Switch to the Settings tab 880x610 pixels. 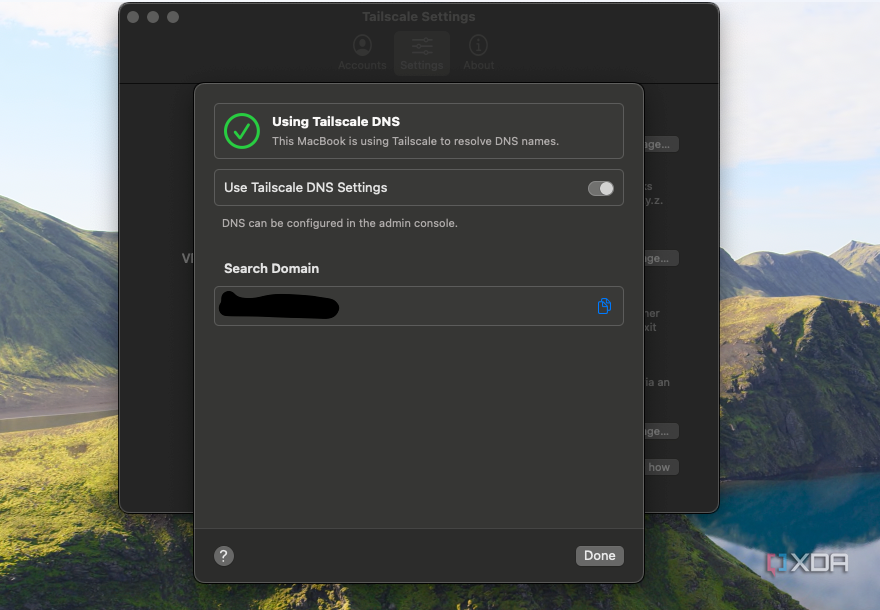click(422, 53)
